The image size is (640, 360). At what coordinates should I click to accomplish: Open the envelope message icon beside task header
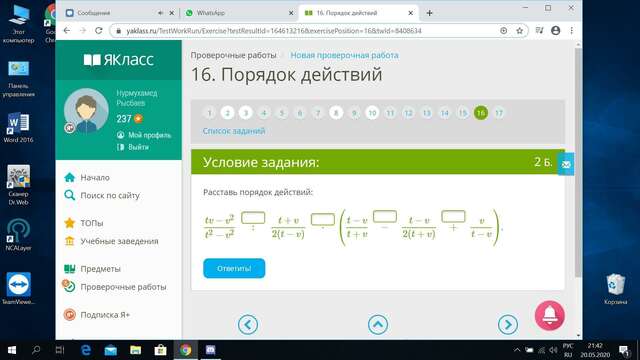(566, 164)
